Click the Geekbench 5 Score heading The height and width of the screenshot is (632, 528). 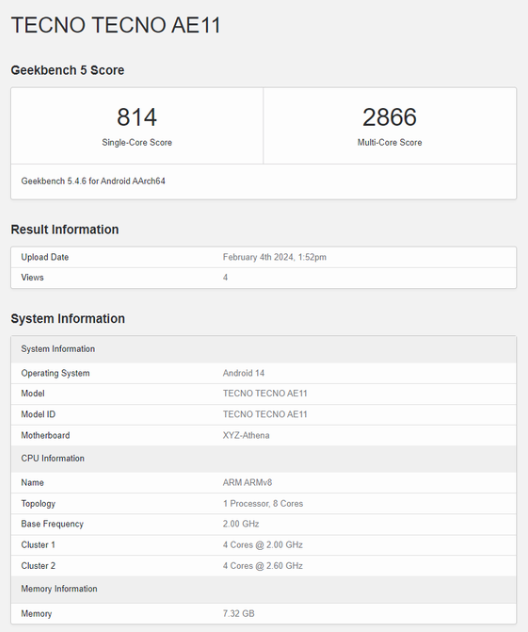tap(67, 70)
